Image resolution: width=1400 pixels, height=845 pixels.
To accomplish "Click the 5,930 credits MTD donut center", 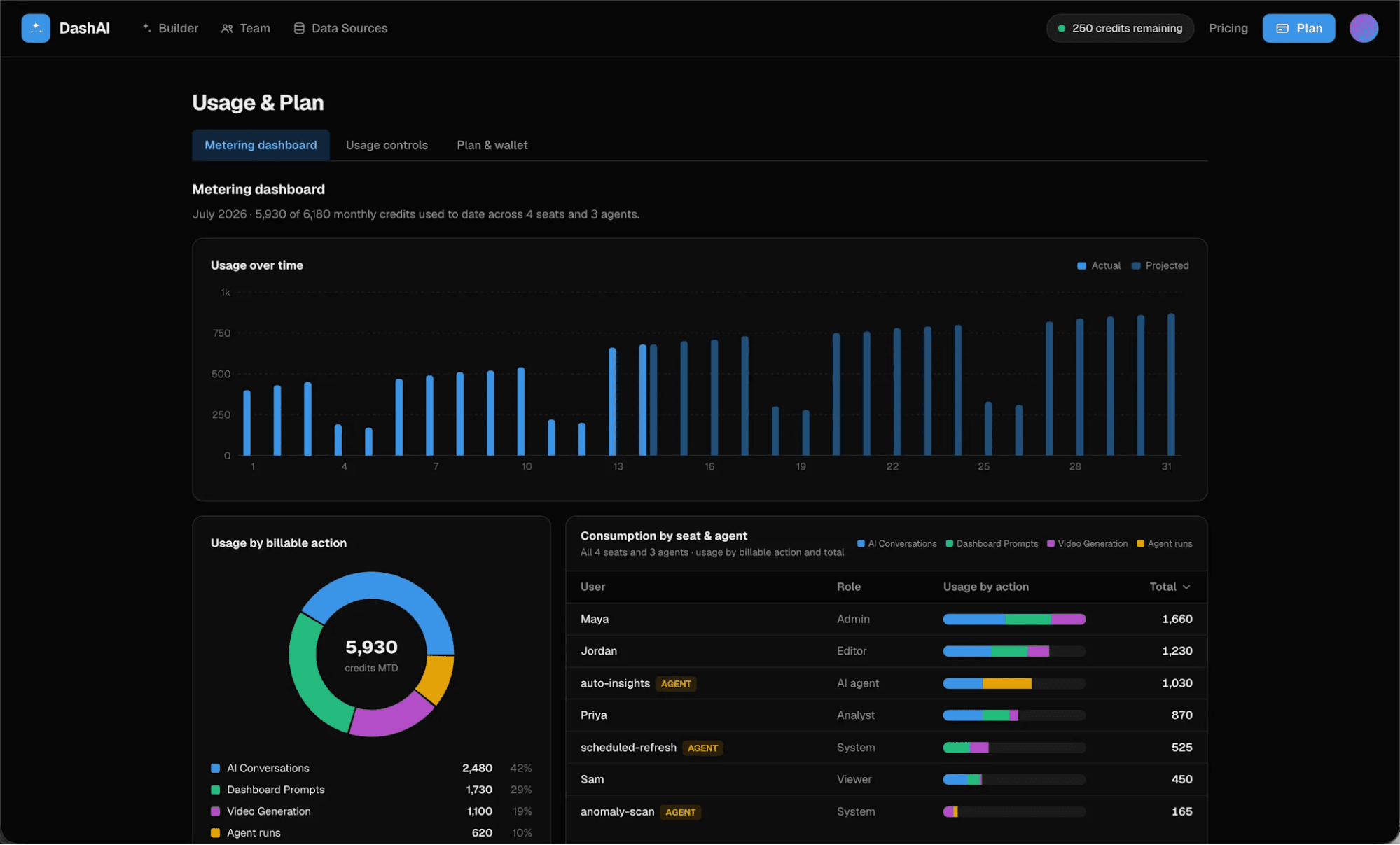I will click(371, 655).
